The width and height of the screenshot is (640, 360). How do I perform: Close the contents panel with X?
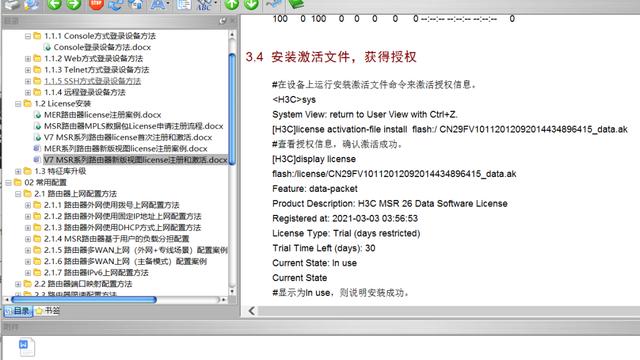tap(233, 20)
